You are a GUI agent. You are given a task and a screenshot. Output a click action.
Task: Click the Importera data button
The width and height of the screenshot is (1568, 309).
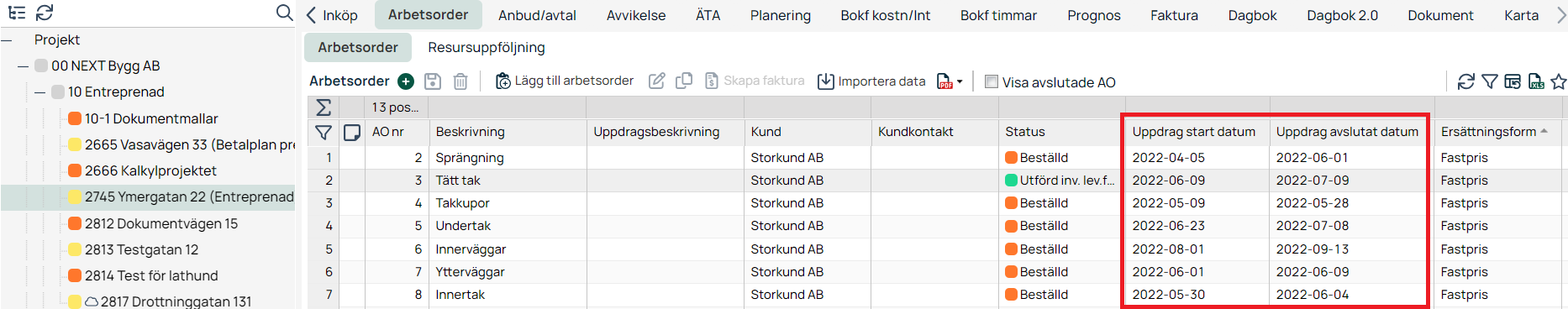[x=871, y=81]
